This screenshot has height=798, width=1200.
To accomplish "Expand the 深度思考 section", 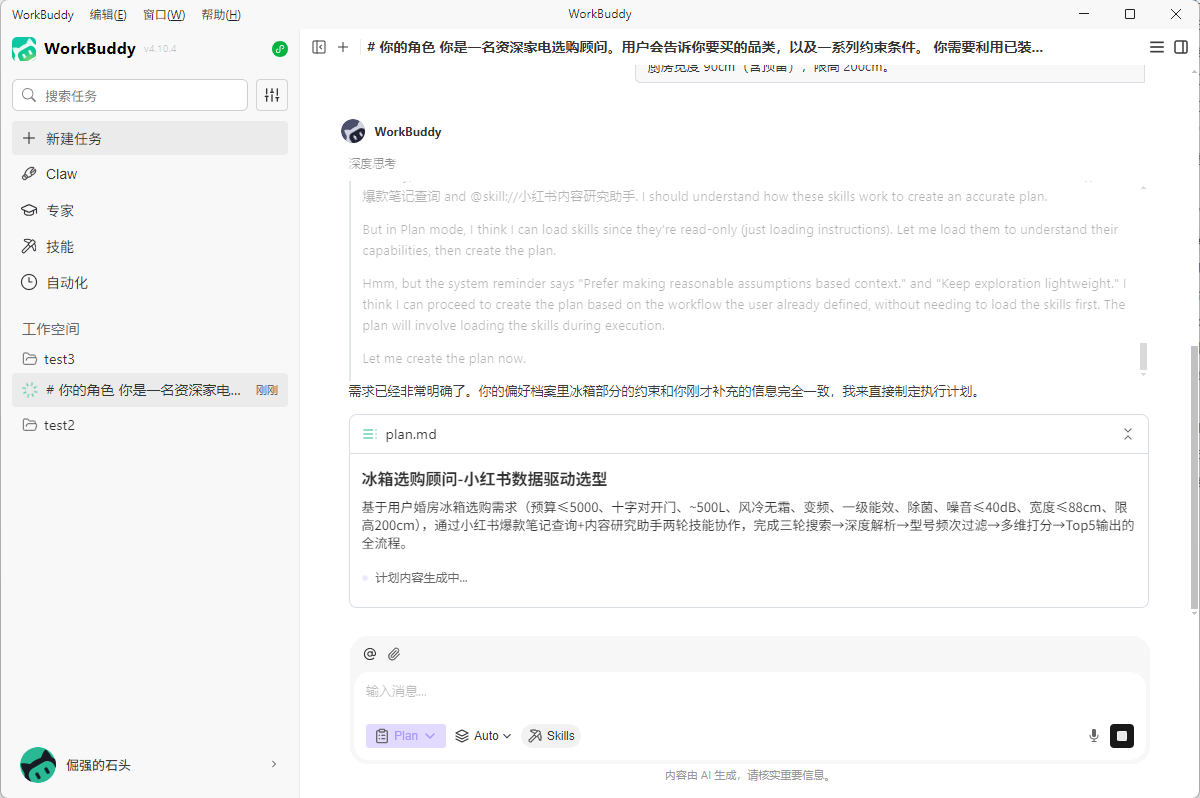I will (x=372, y=163).
